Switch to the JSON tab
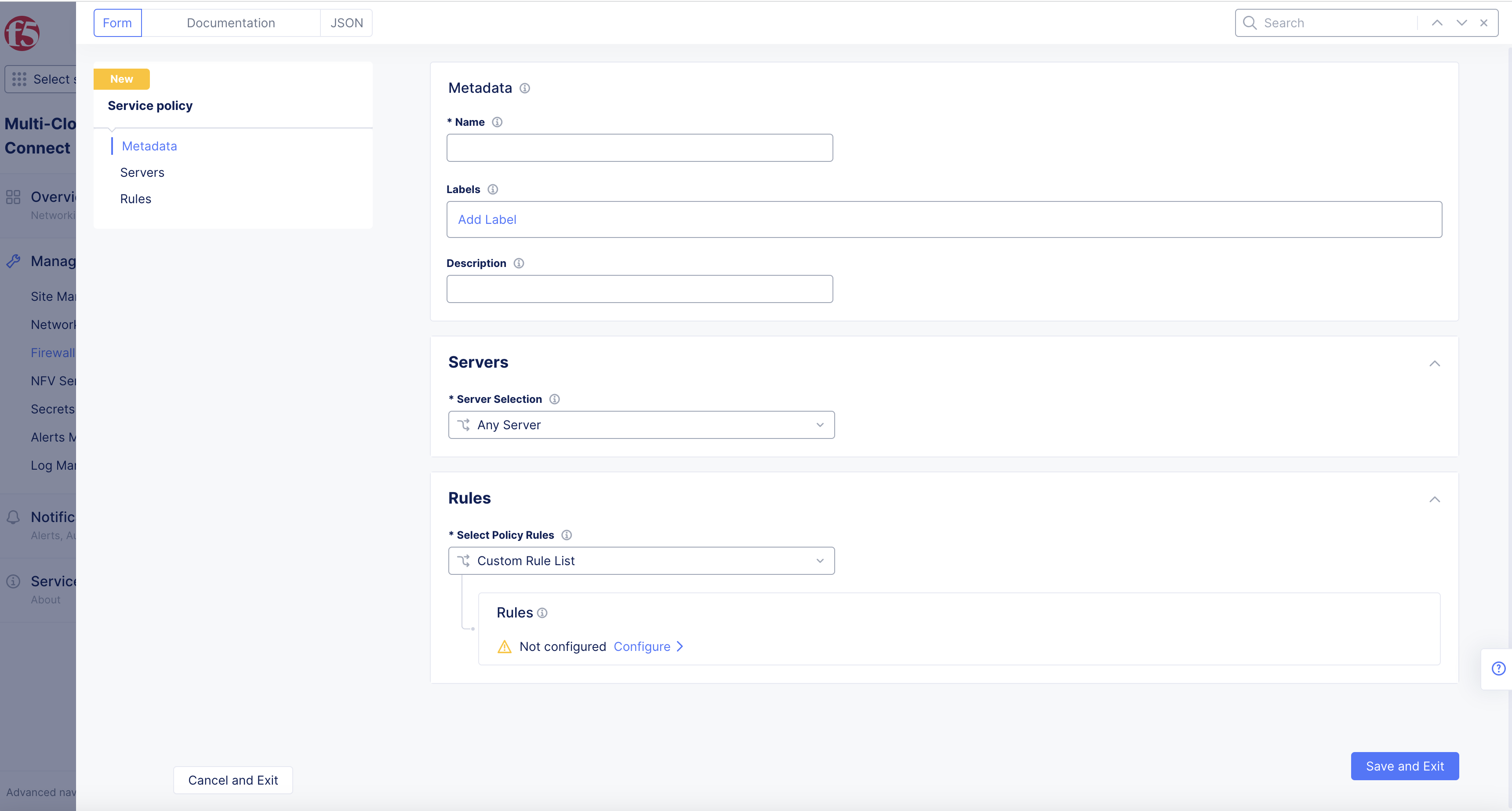 (x=346, y=23)
